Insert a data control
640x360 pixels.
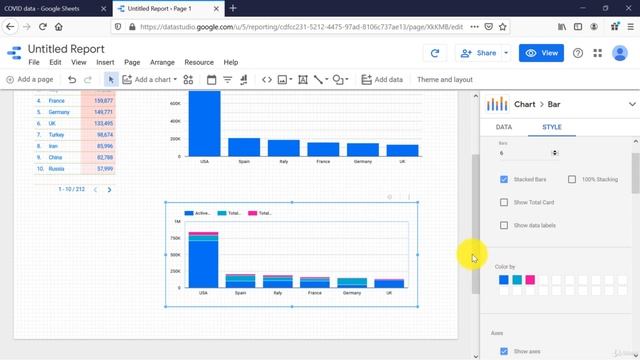(244, 80)
